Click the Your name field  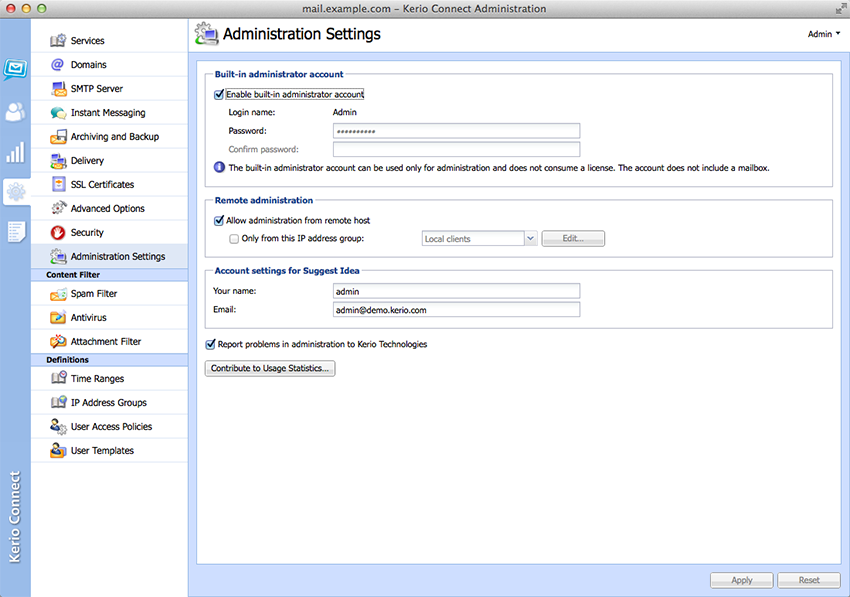point(456,291)
